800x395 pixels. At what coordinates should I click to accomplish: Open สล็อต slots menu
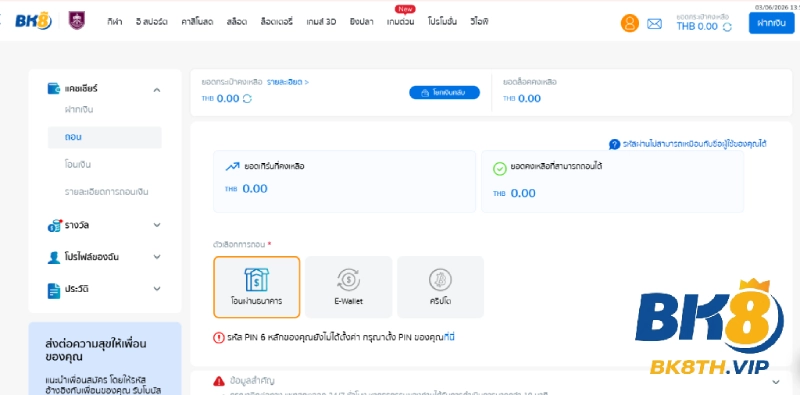[x=237, y=22]
